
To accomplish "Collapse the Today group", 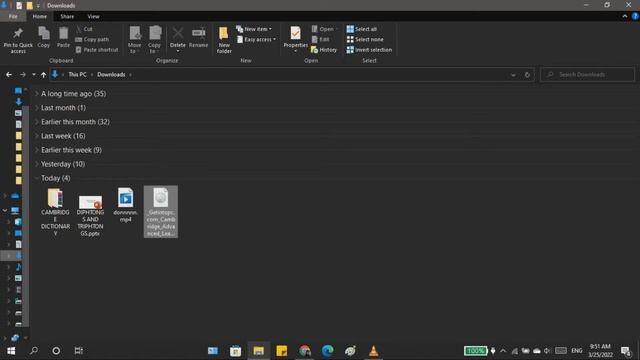I will point(37,178).
